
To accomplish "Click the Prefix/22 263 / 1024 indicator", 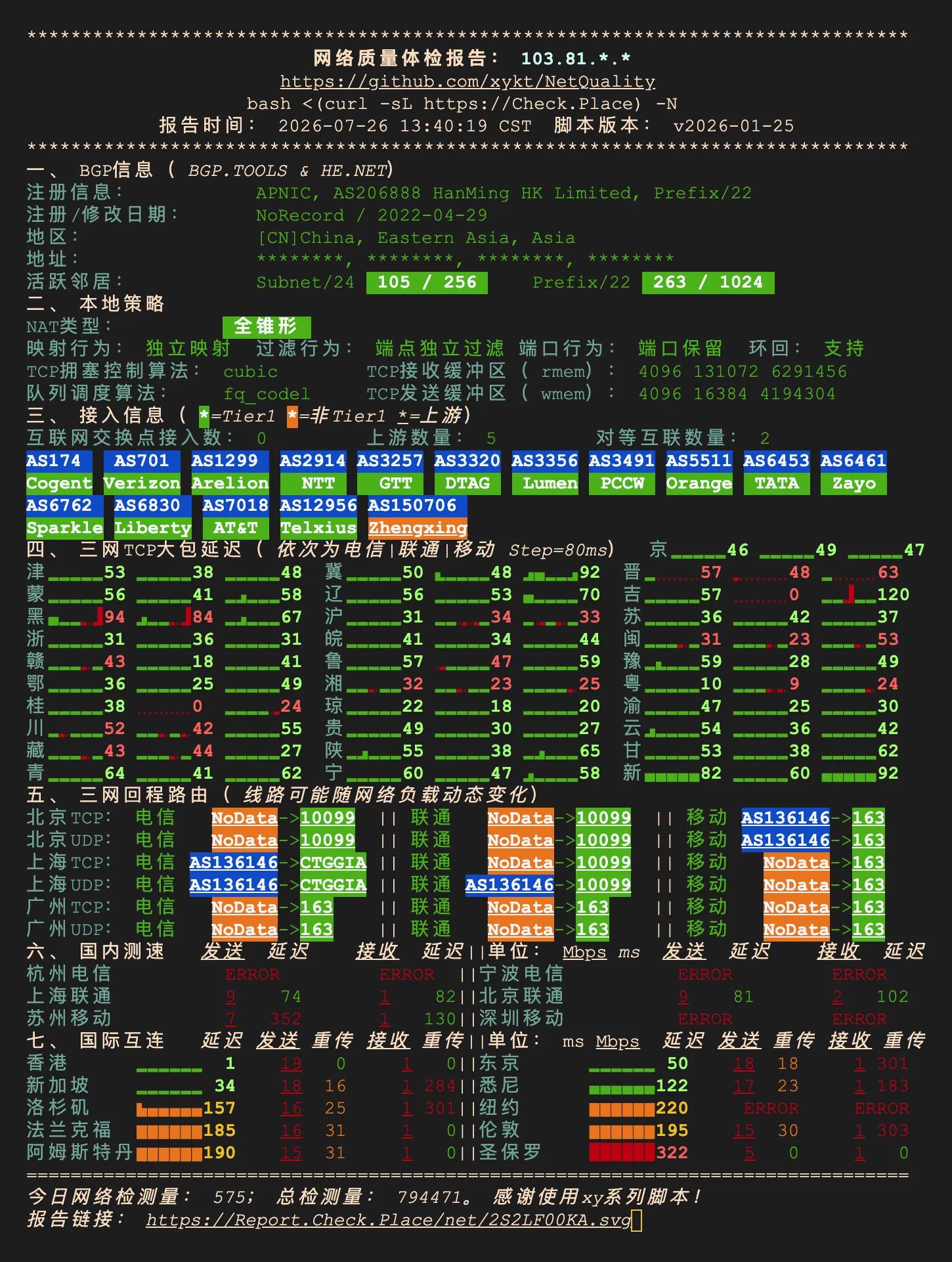I will point(708,282).
